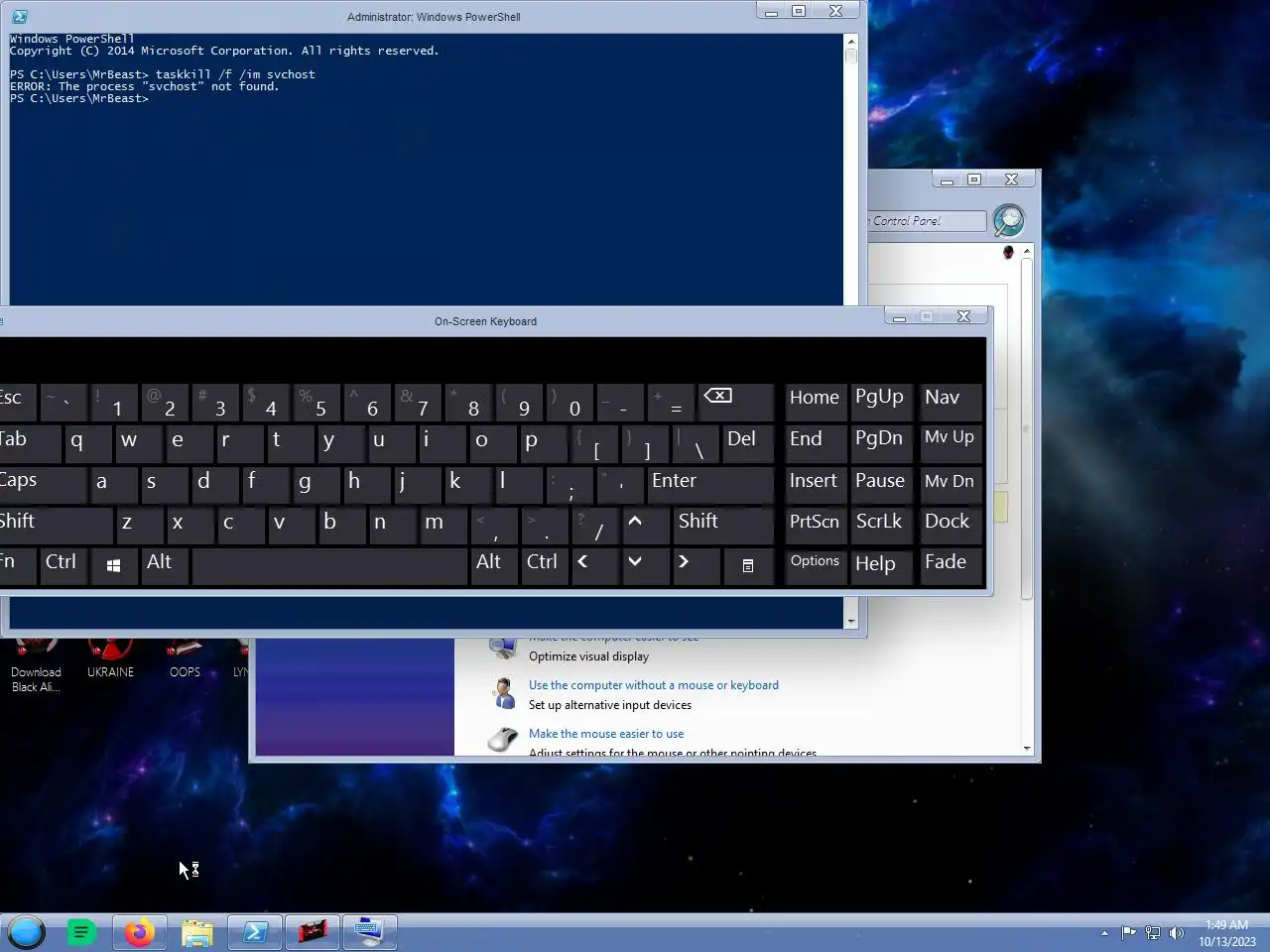
Task: Toggle the ScrLk key on the keyboard
Action: (x=882, y=525)
